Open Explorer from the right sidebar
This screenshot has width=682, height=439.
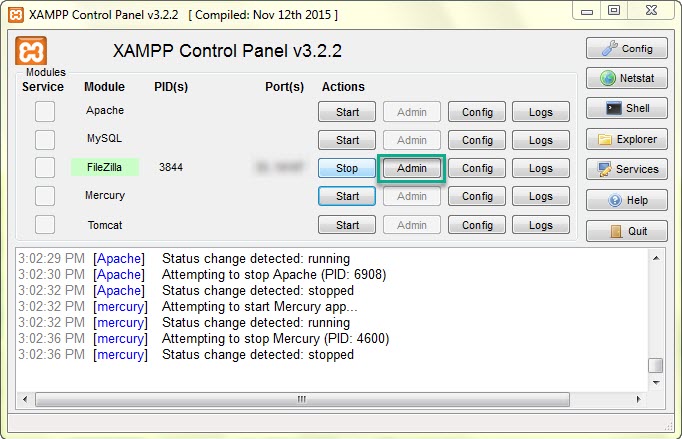point(626,139)
